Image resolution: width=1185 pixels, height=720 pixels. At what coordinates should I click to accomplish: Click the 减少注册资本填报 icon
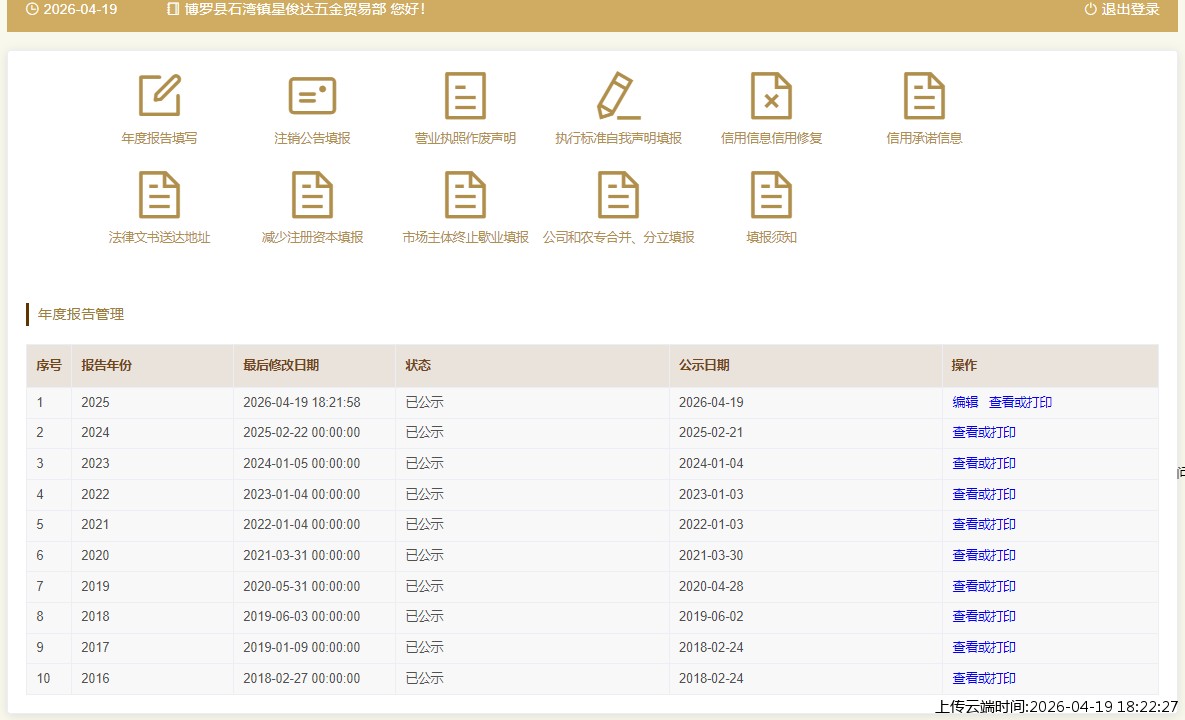pos(312,195)
